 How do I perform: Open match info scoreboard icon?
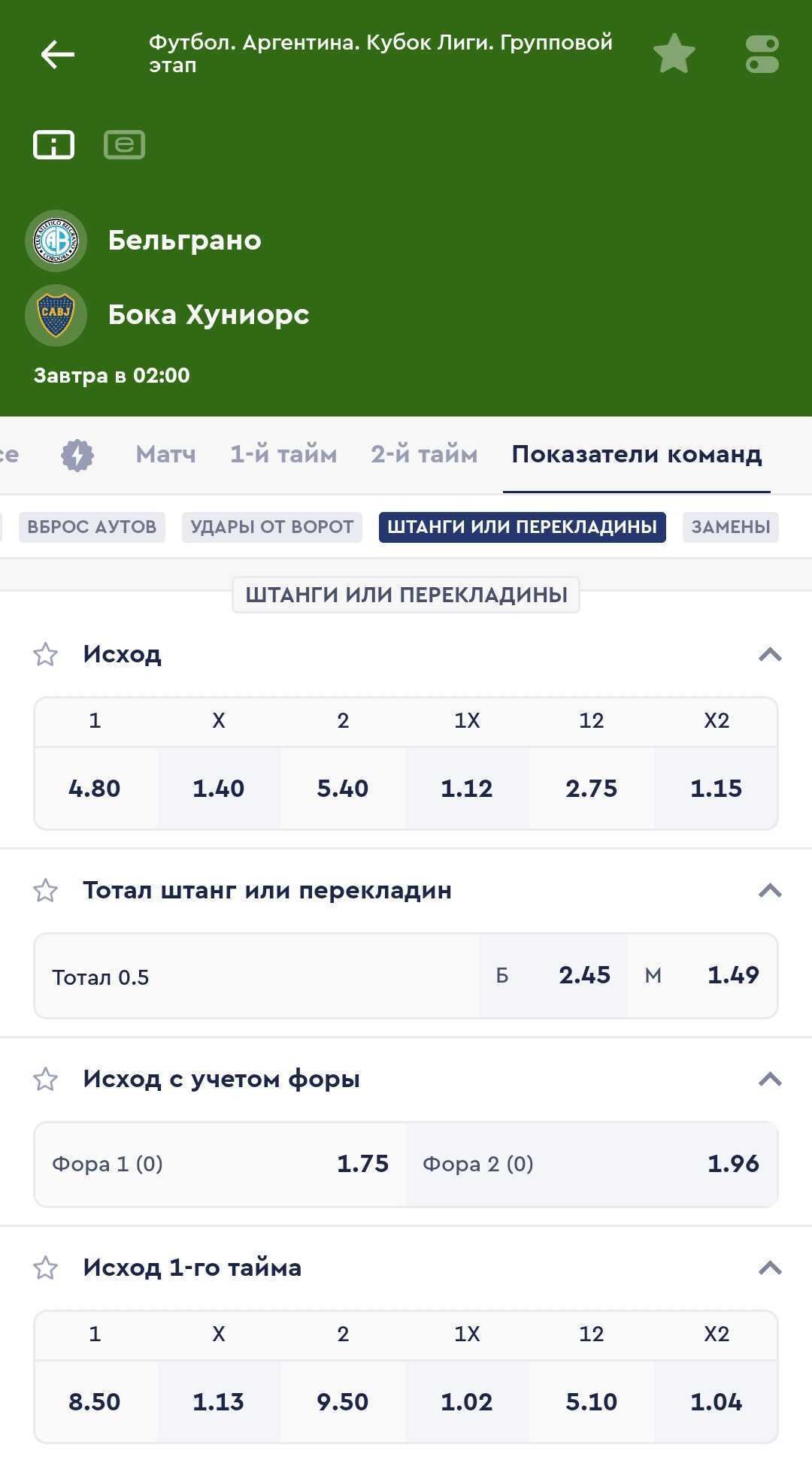pos(53,144)
